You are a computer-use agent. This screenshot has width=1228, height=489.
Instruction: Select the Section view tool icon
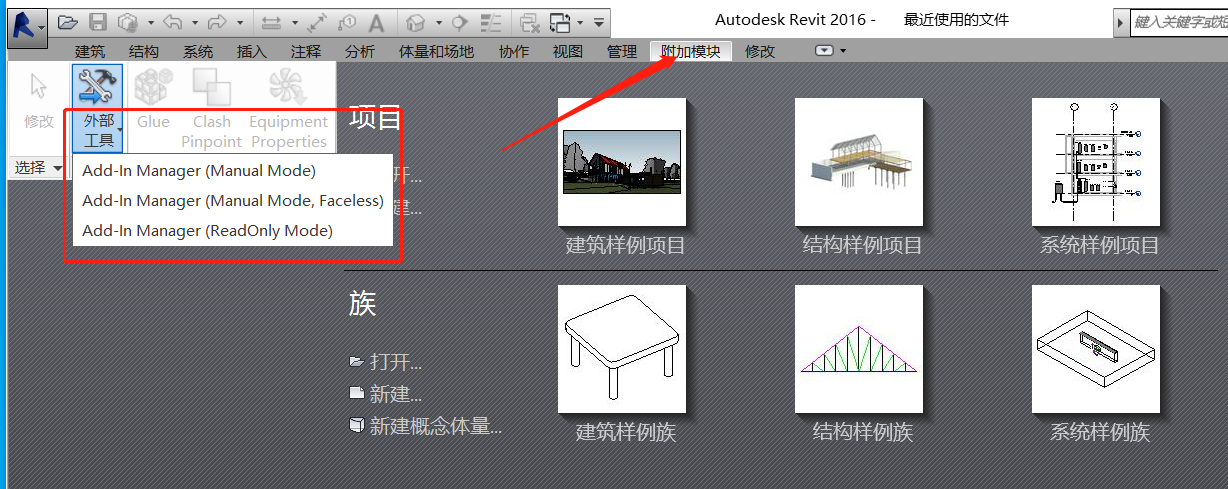pos(459,22)
